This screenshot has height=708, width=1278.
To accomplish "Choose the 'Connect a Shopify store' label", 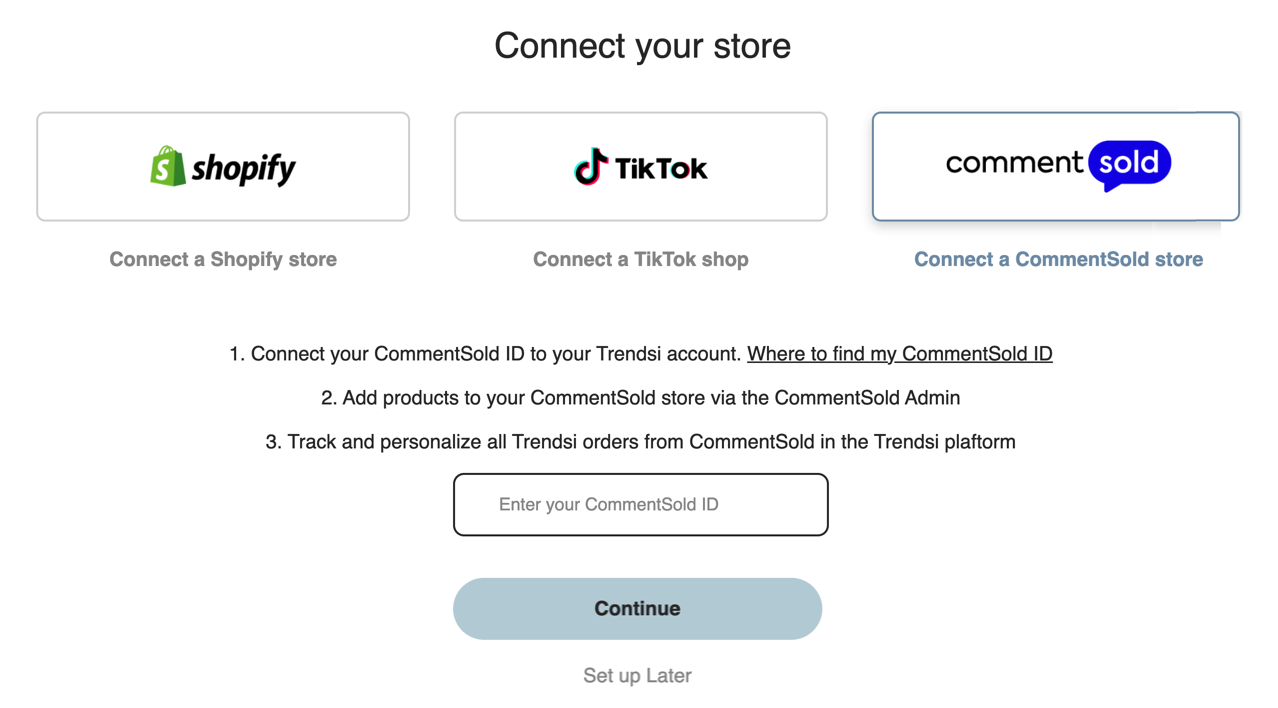I will pyautogui.click(x=223, y=259).
